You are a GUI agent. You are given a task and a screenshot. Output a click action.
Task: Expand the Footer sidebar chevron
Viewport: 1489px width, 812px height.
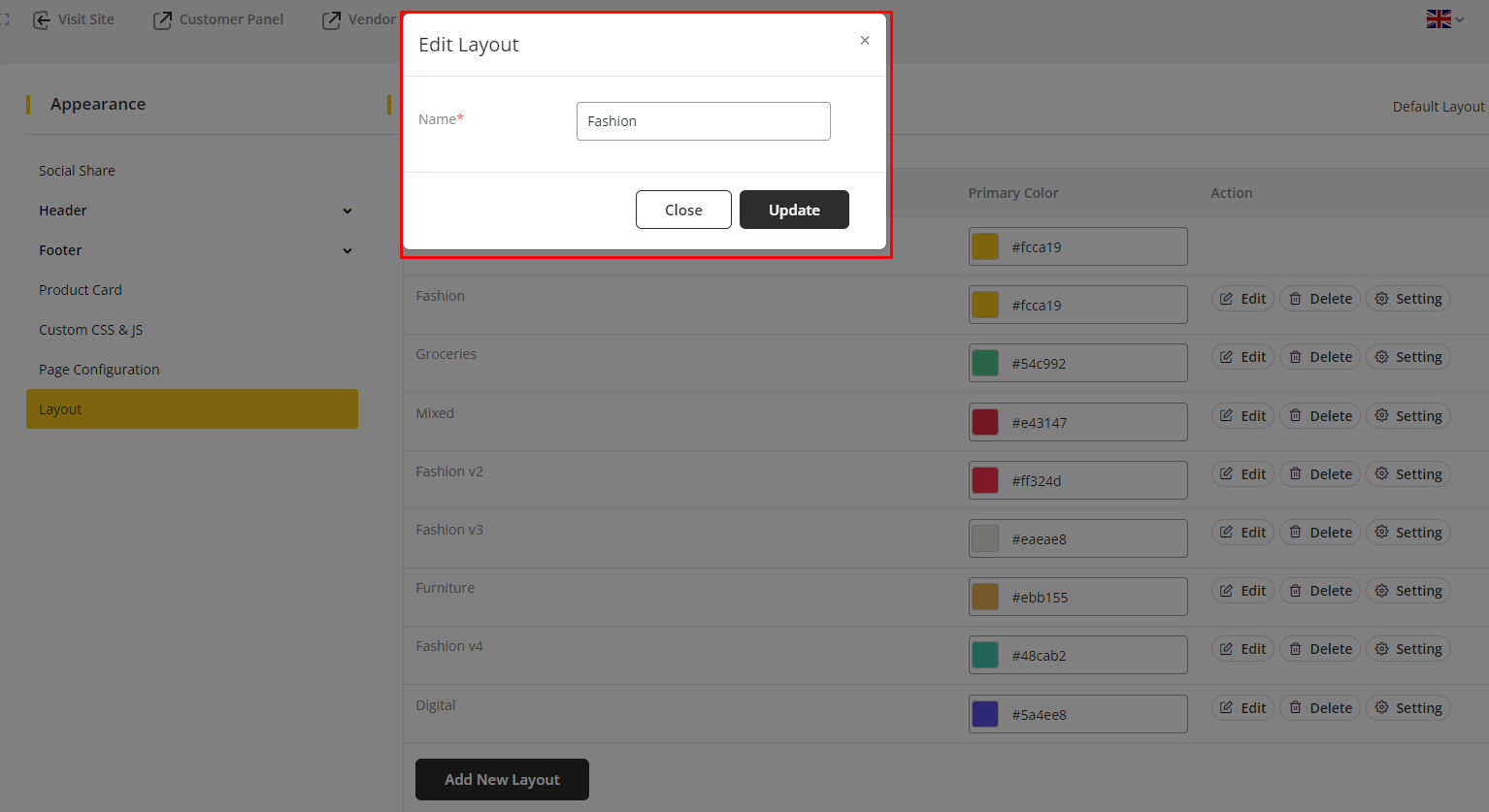pyautogui.click(x=347, y=251)
